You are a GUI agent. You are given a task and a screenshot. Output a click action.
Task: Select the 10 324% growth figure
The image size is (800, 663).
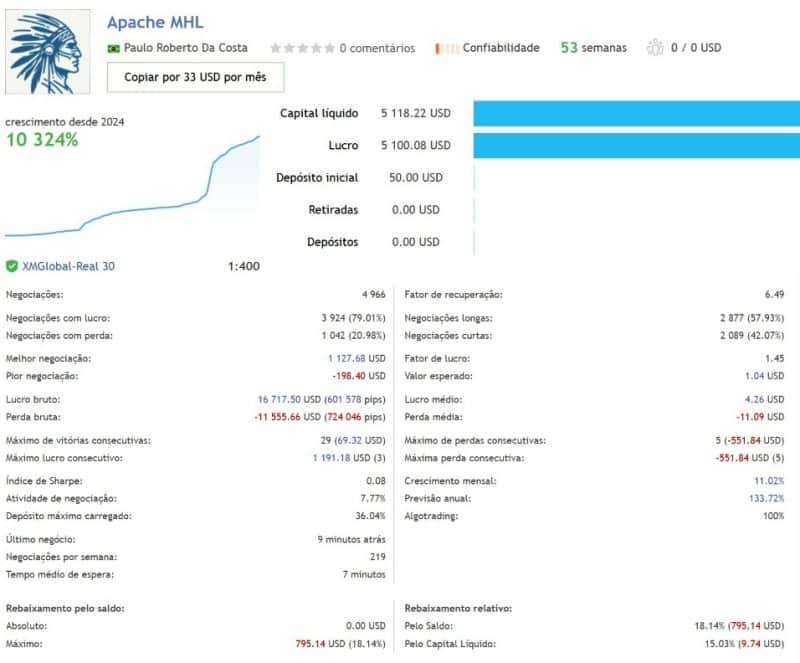click(x=42, y=140)
